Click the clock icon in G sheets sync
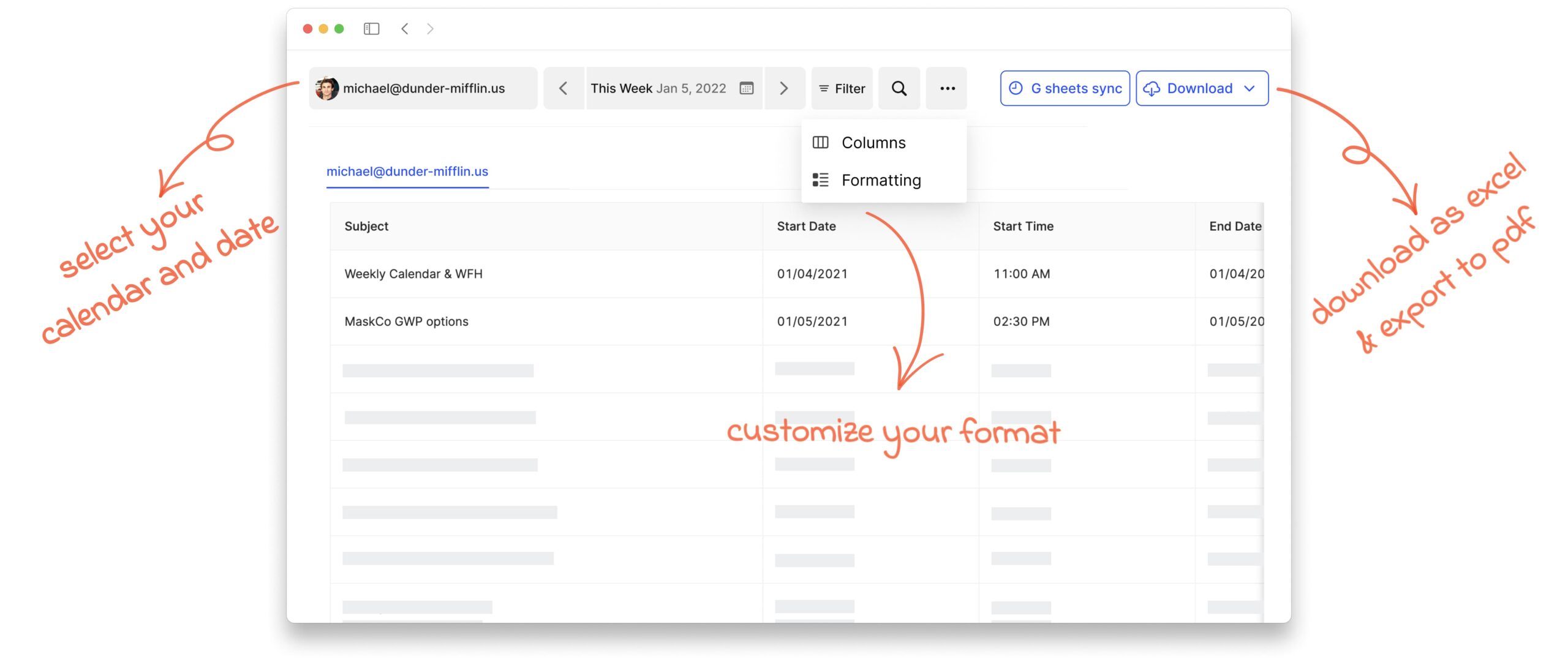 click(1016, 88)
